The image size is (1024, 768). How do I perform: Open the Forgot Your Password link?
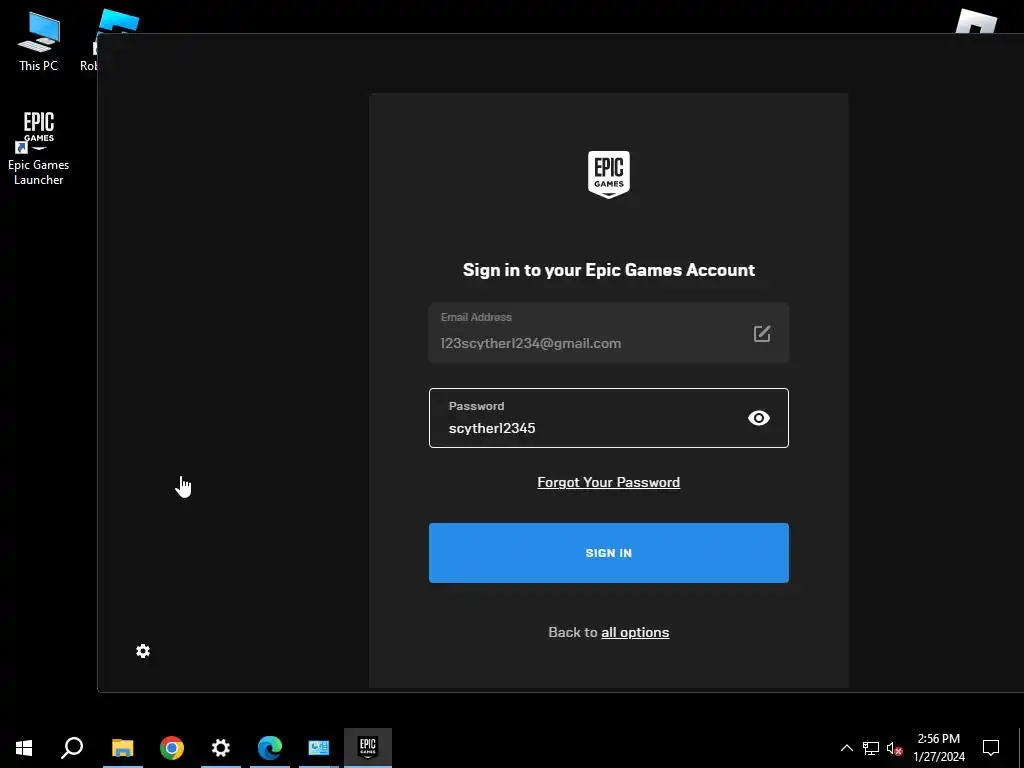tap(609, 482)
